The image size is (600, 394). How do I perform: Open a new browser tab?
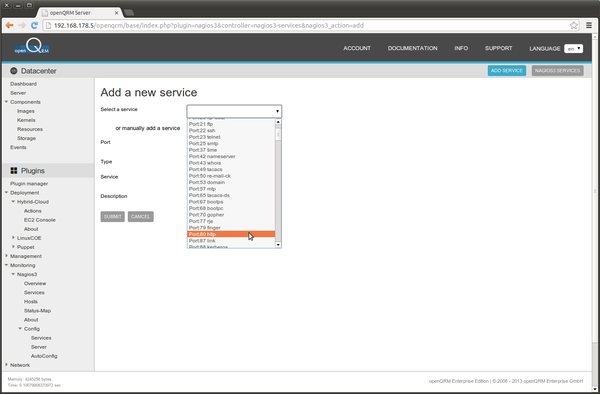tap(129, 13)
